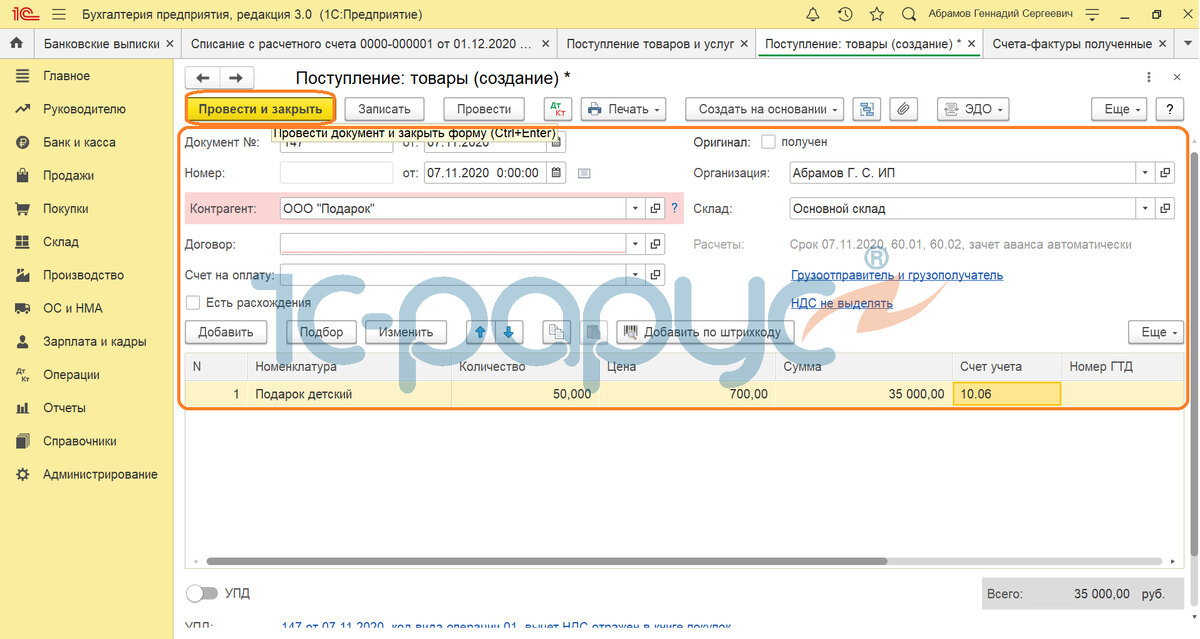Click Добавить по штрихкоду button
This screenshot has width=1200, height=639.
(706, 332)
